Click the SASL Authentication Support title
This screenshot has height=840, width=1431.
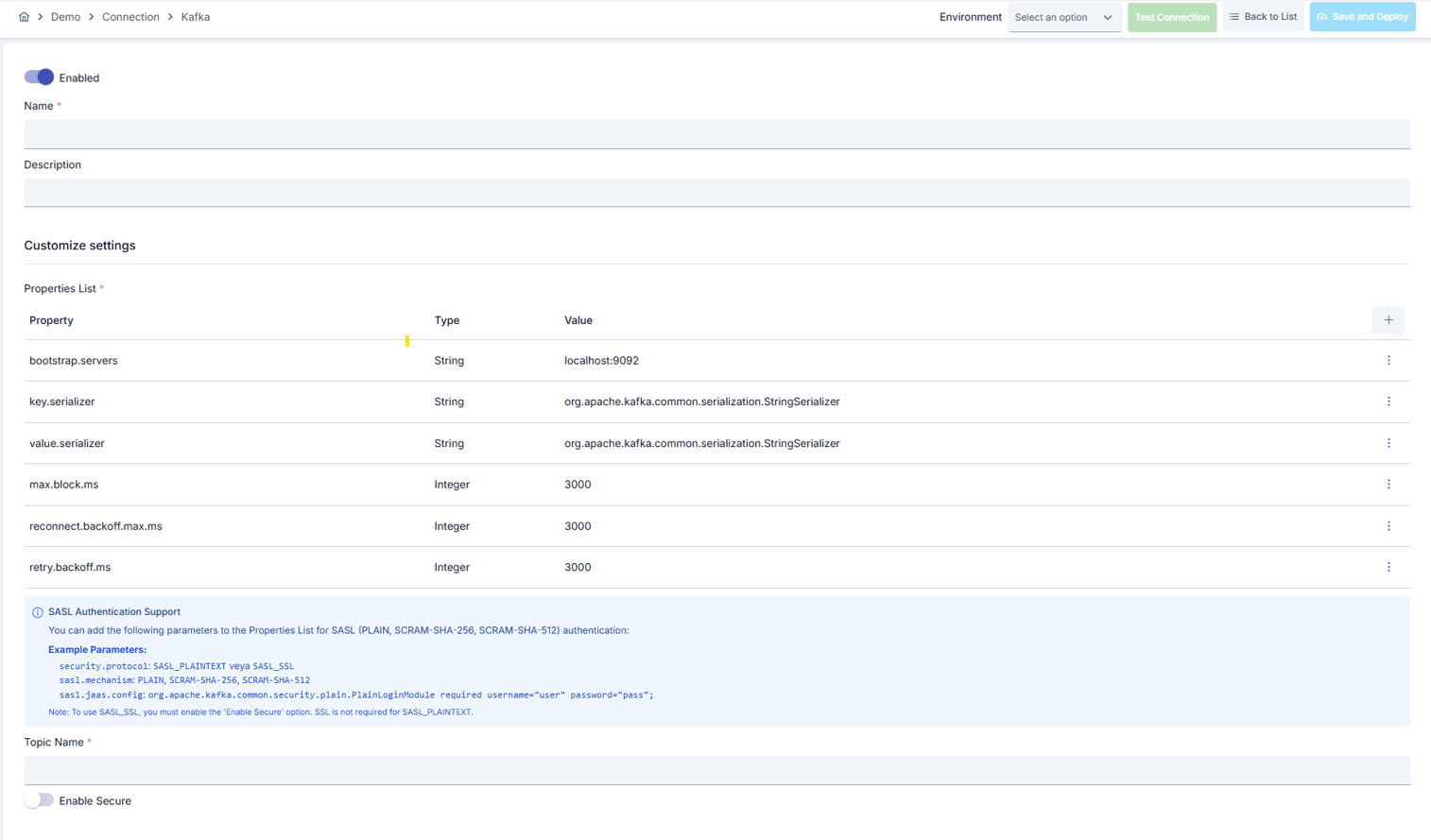pyautogui.click(x=114, y=612)
